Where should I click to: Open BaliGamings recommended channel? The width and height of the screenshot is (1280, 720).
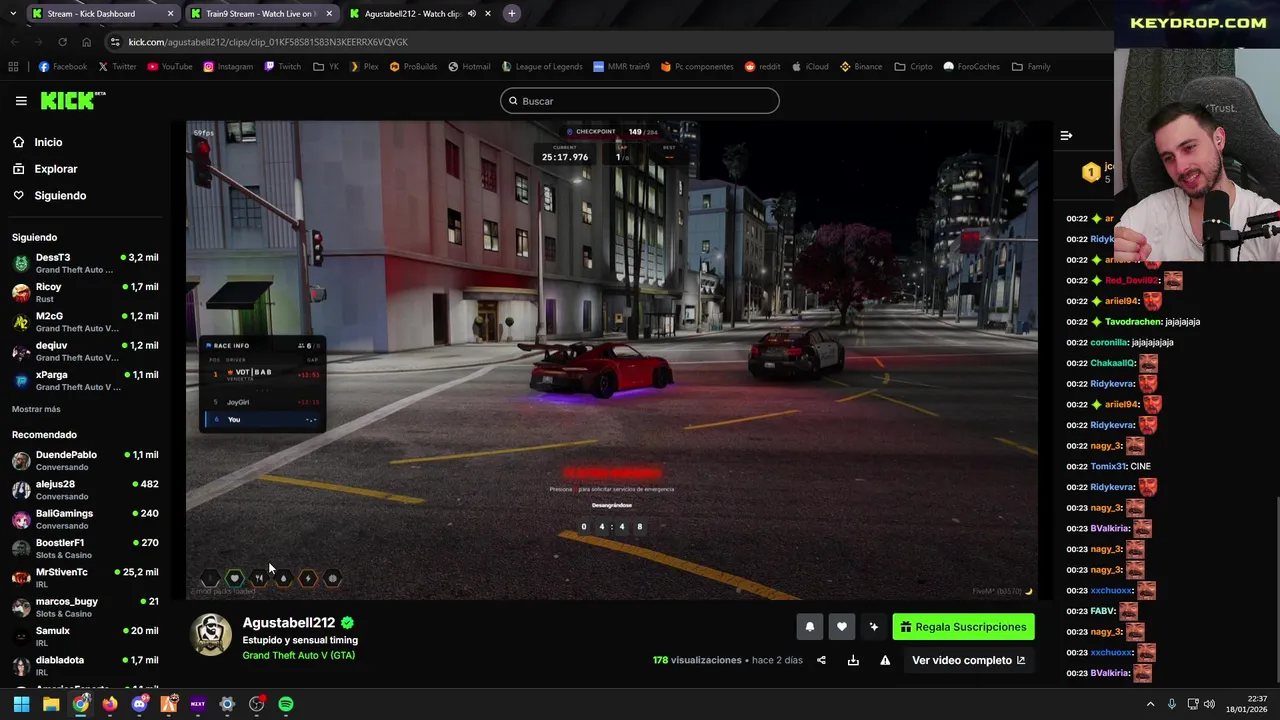point(85,519)
